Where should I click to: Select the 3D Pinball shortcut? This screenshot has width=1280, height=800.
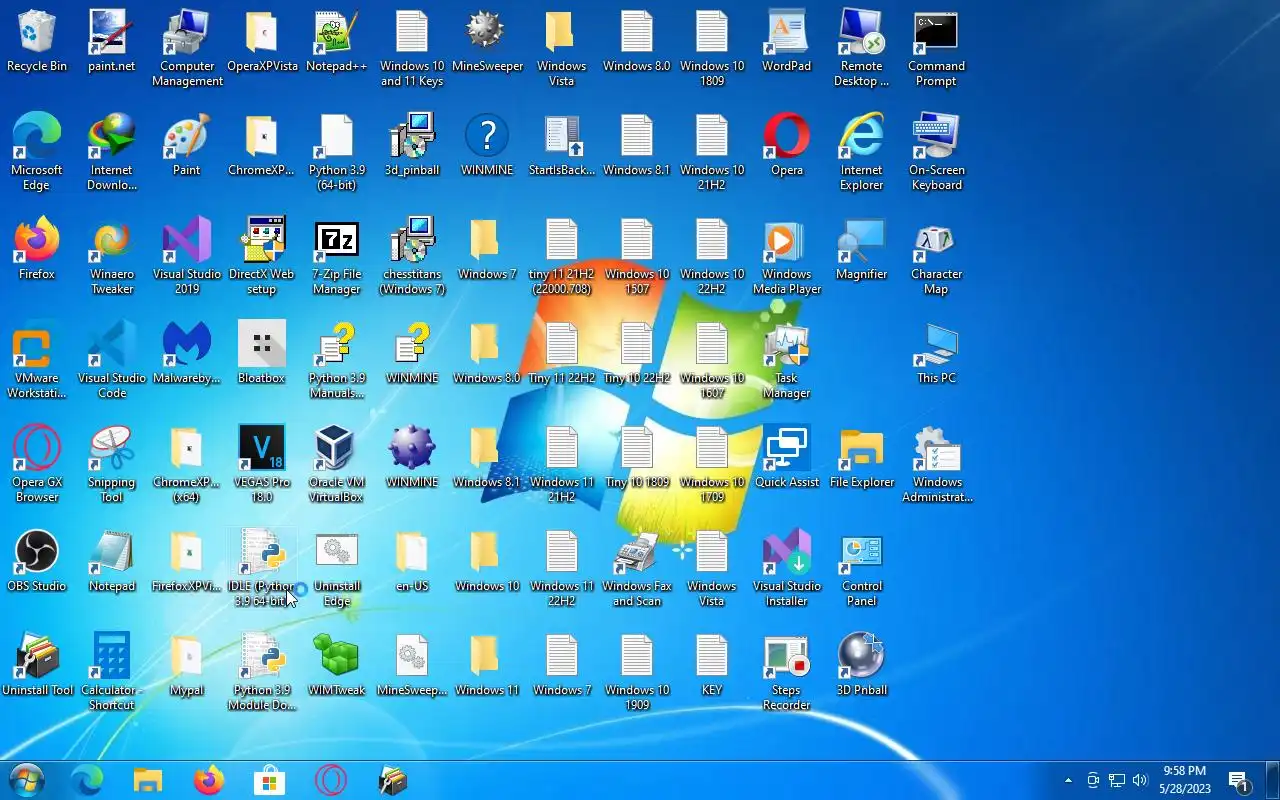coord(862,666)
